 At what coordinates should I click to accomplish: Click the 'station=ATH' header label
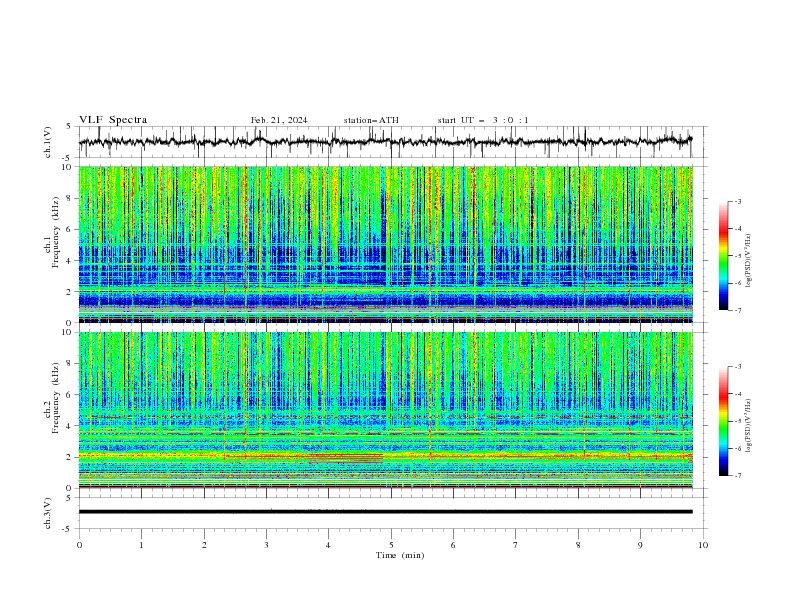371,120
